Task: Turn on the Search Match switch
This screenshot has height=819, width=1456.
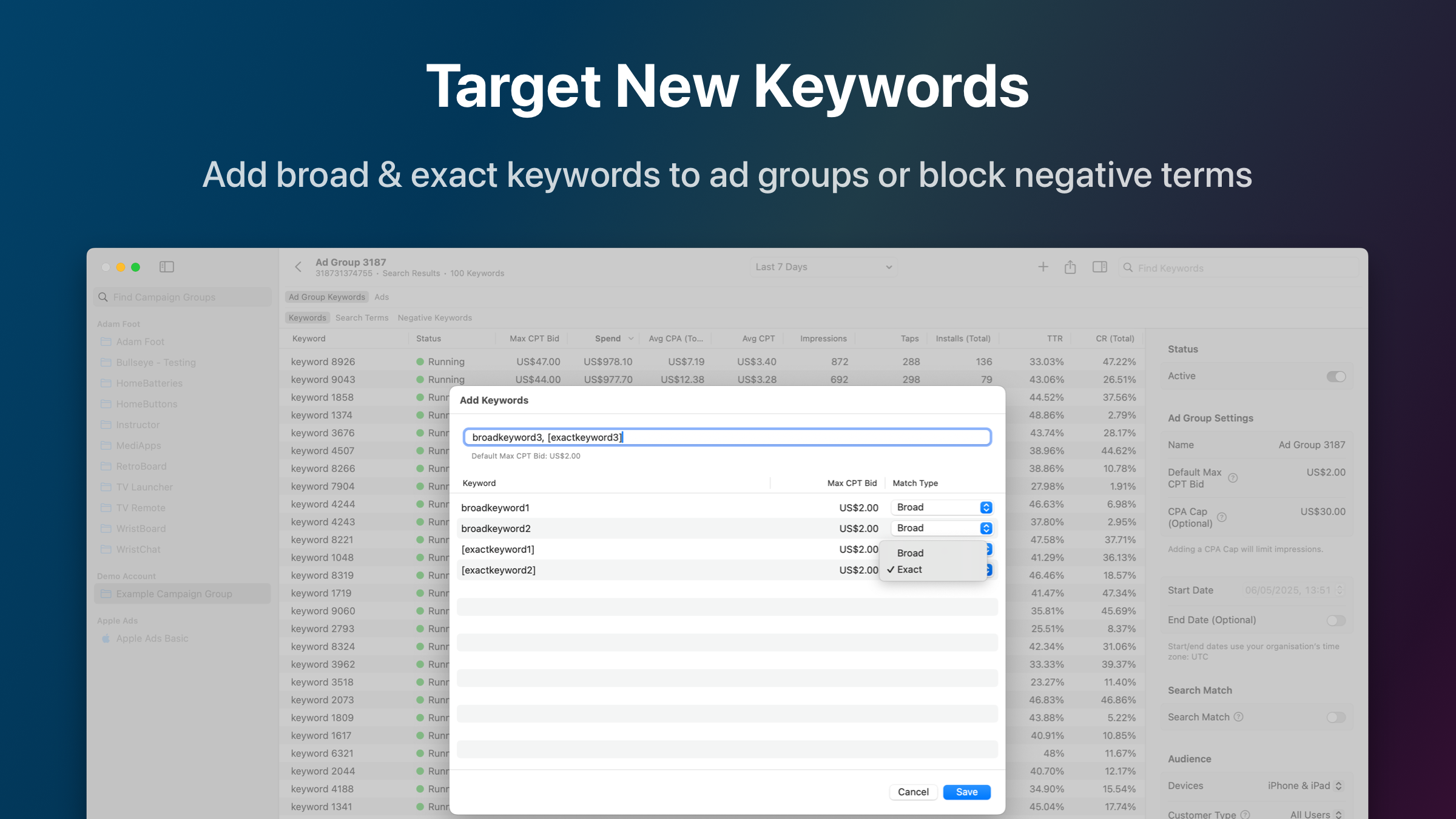Action: (1335, 717)
